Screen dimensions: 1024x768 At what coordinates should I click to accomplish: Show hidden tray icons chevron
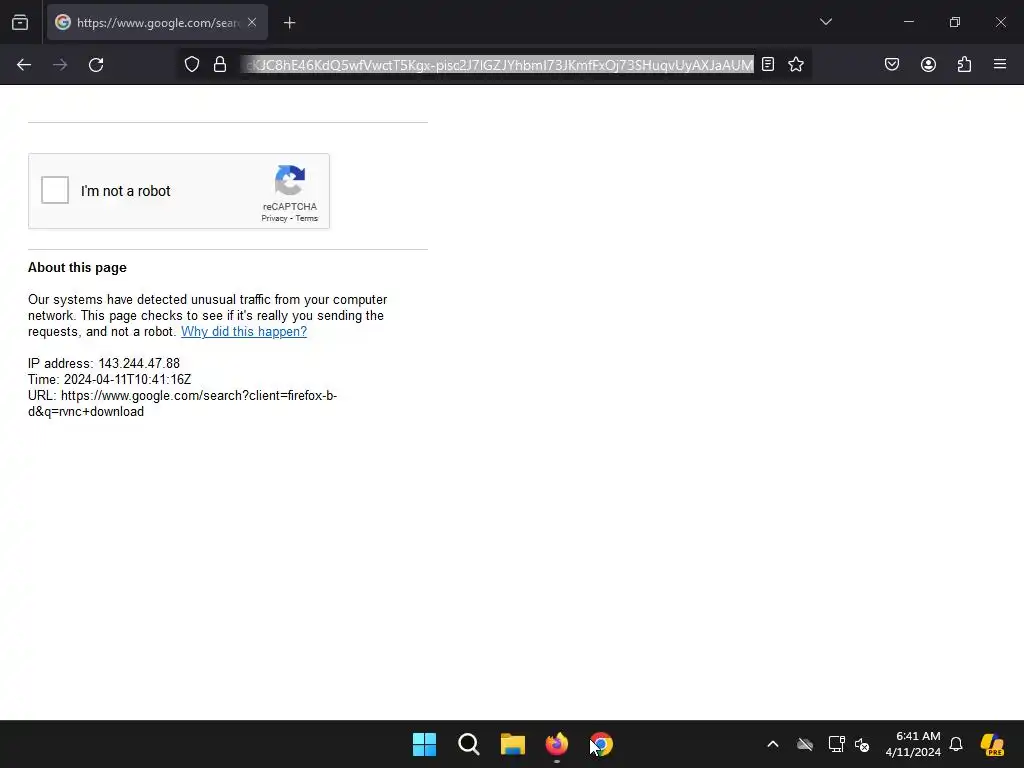point(773,744)
